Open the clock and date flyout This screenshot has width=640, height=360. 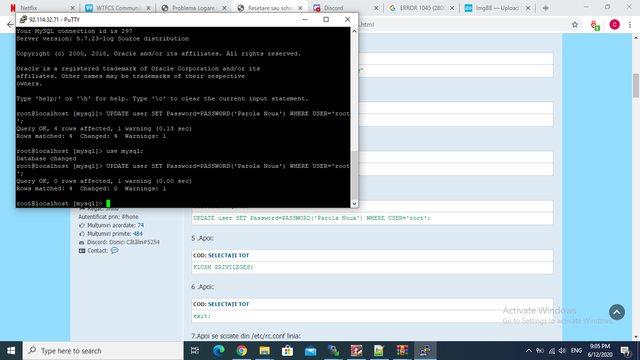(x=600, y=351)
